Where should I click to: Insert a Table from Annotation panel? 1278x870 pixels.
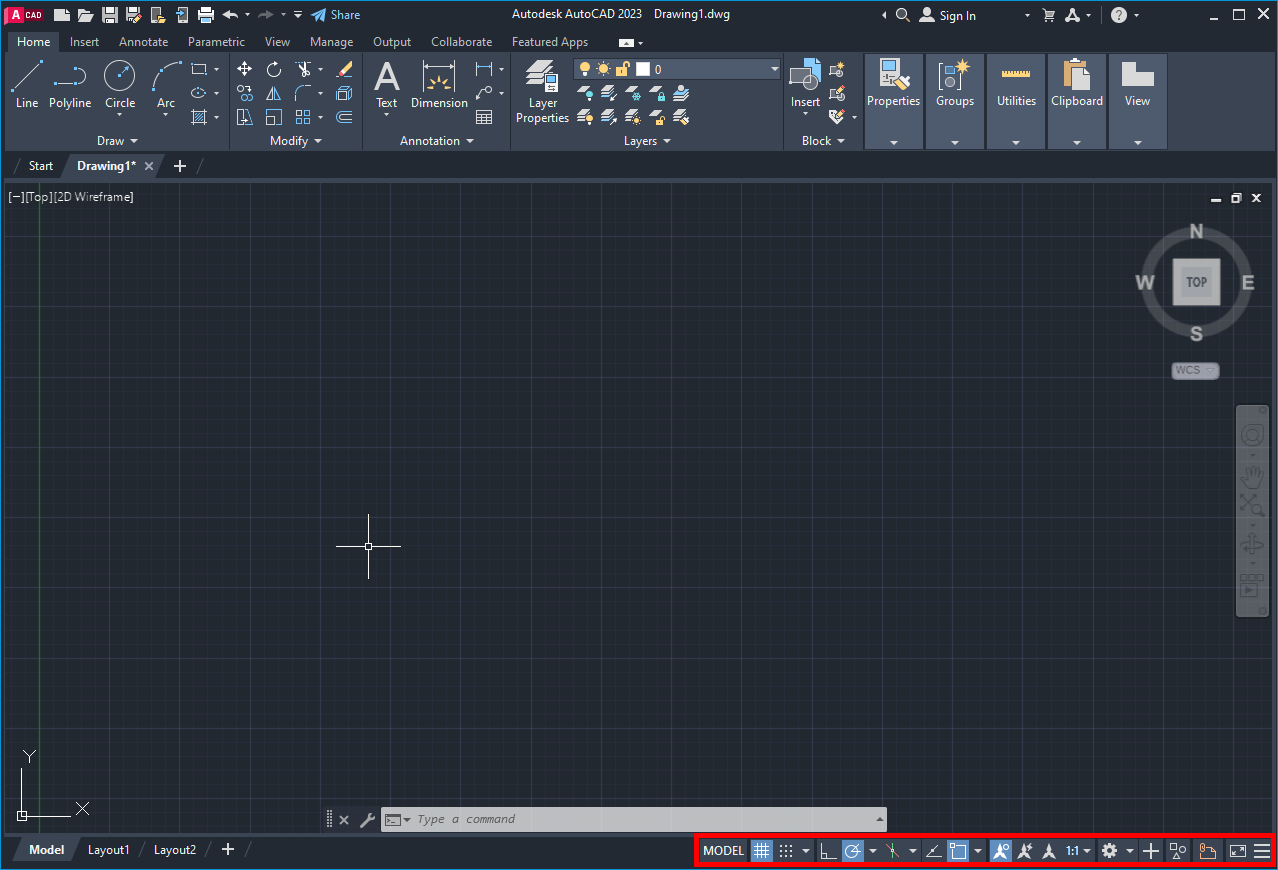pyautogui.click(x=484, y=117)
